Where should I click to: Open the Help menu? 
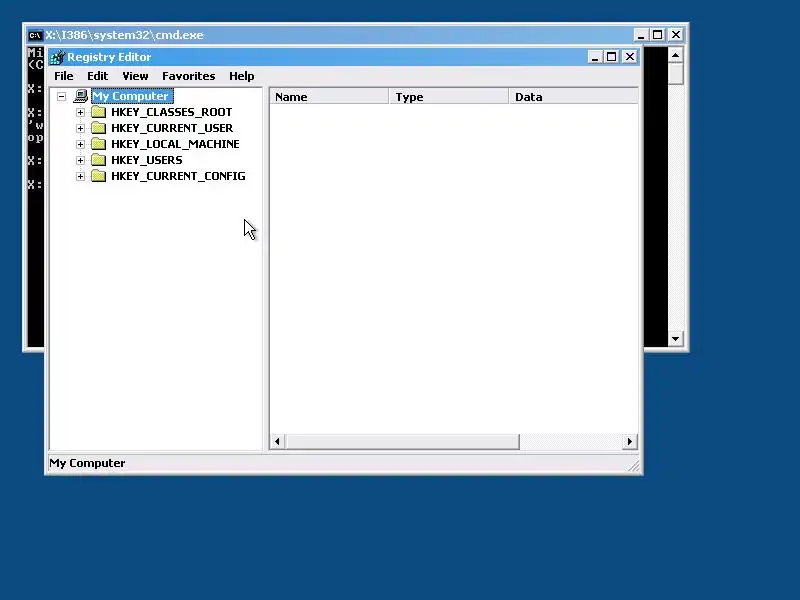[x=241, y=76]
